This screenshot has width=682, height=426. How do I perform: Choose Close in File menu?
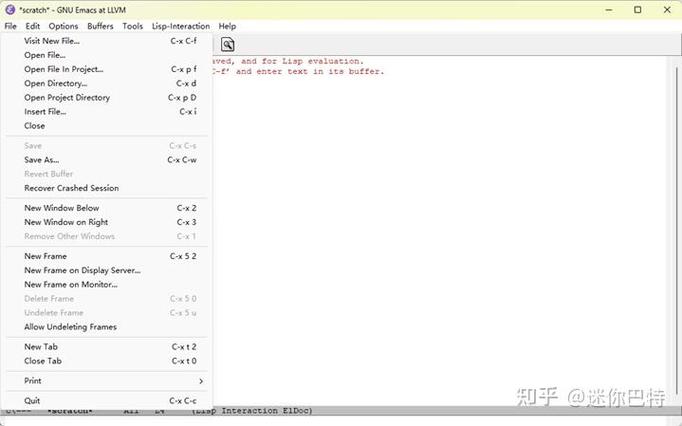[x=107, y=126]
